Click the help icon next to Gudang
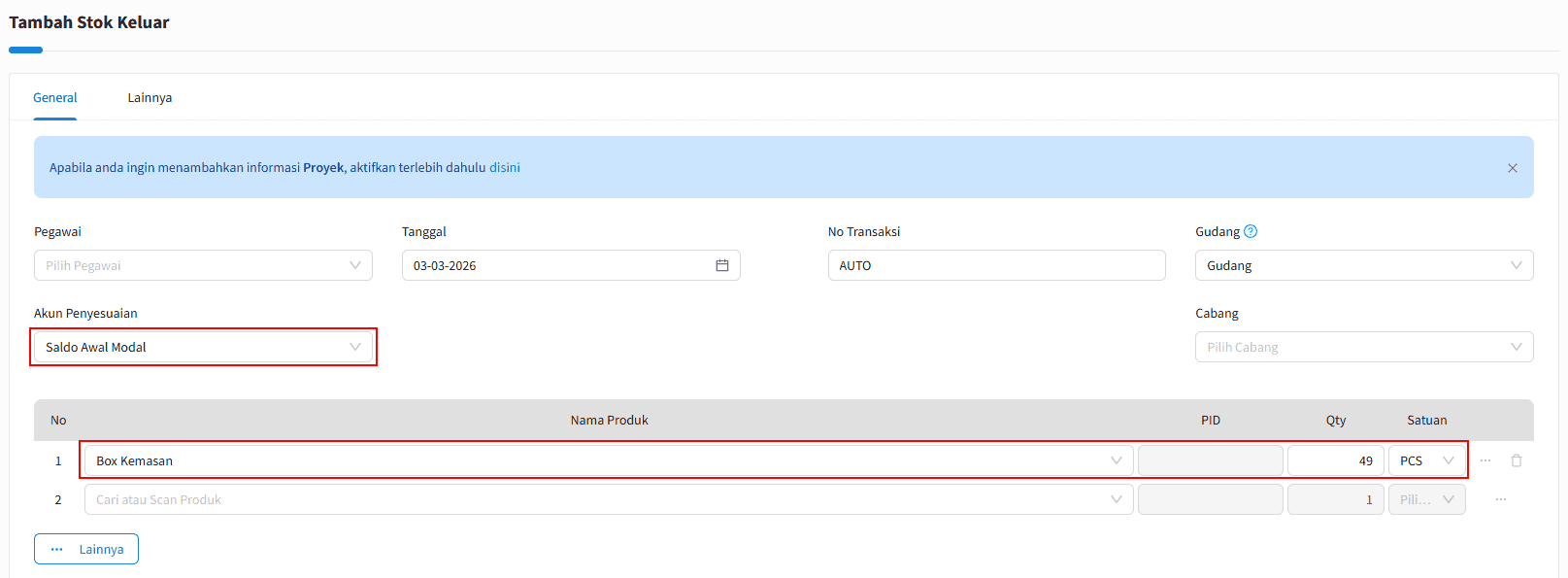Image resolution: width=1568 pixels, height=578 pixels. pos(1251,231)
